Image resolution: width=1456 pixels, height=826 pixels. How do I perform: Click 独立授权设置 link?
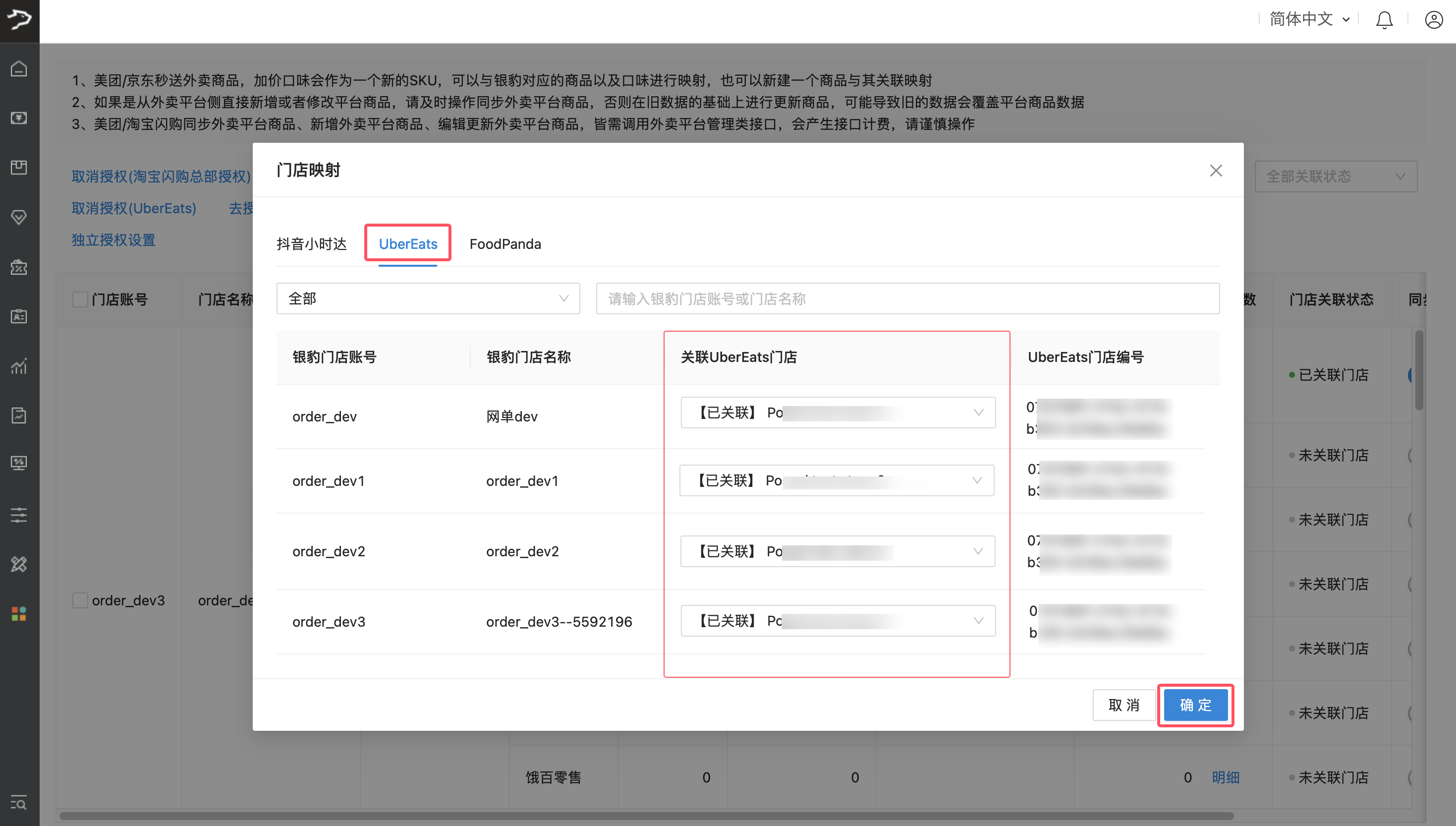[113, 240]
